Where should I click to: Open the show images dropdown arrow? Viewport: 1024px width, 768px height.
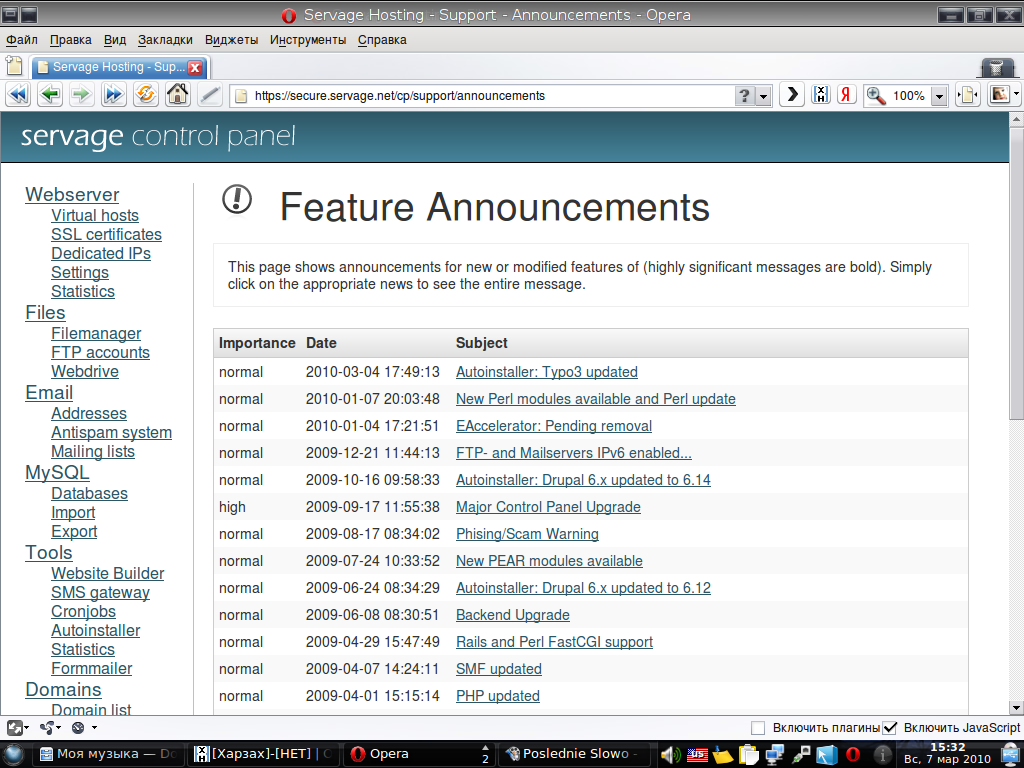1017,95
